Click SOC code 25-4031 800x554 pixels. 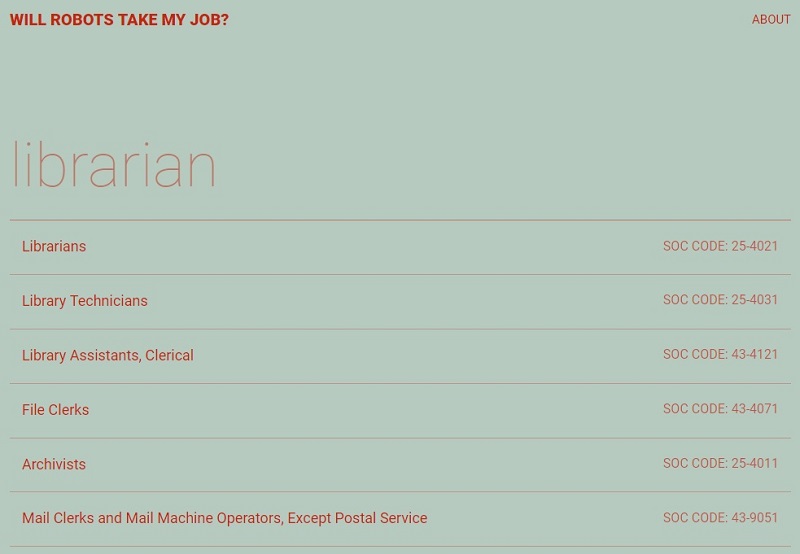pos(720,300)
